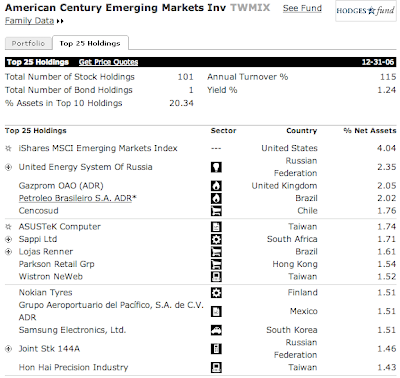
Task: Open the Get Price Quotes link
Action: 108,62
